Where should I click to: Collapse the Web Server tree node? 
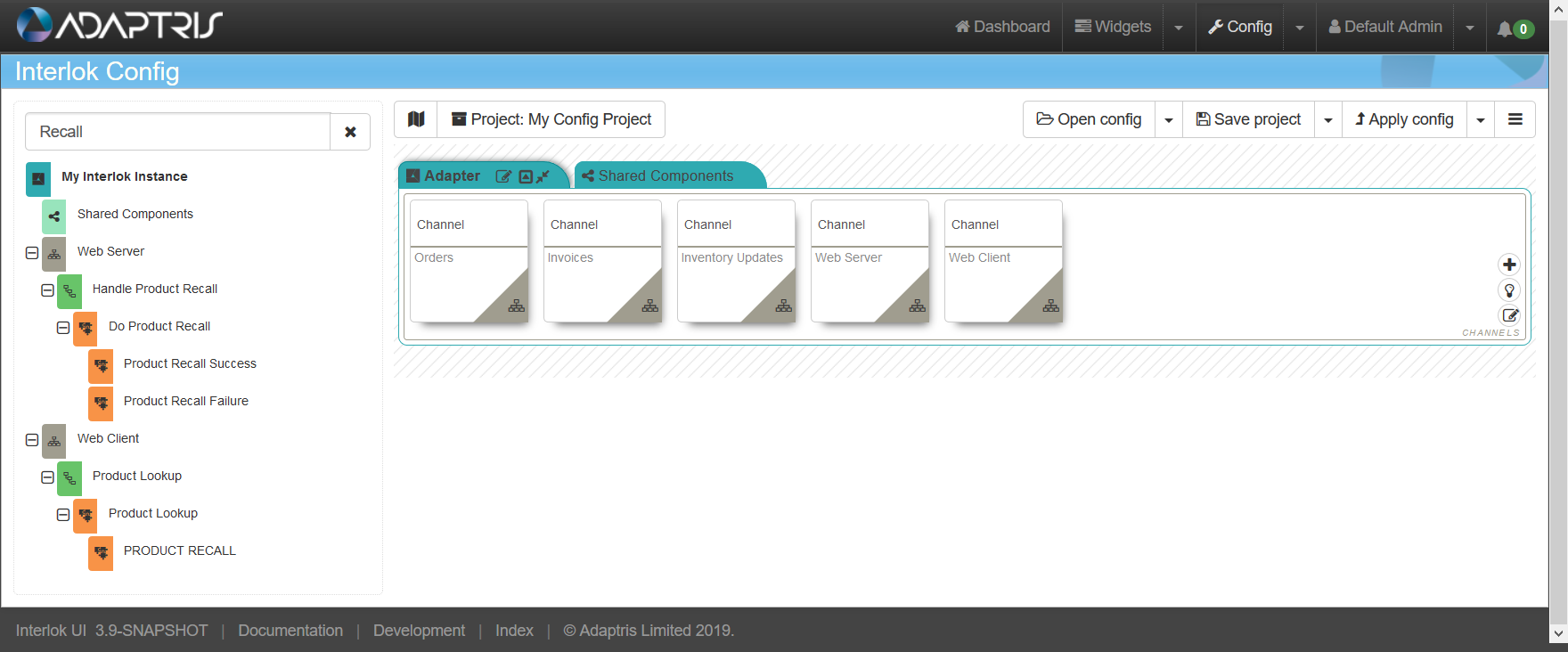(x=32, y=253)
